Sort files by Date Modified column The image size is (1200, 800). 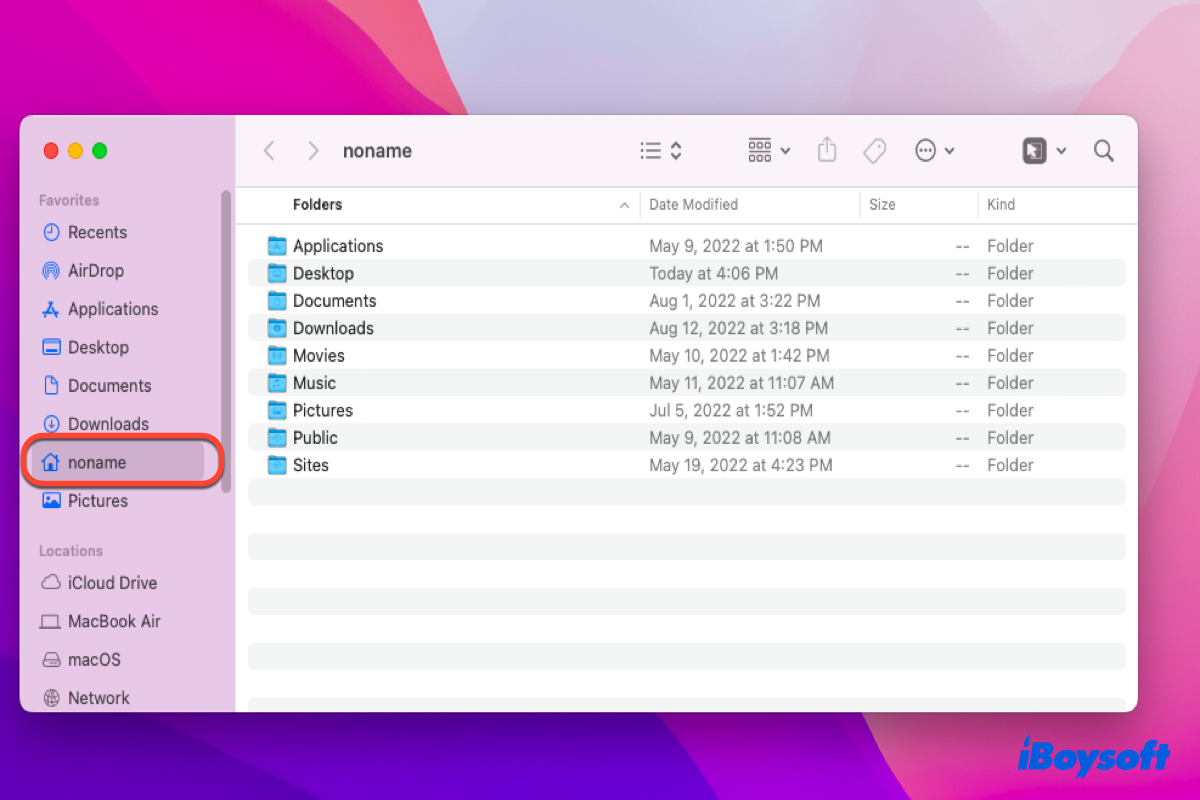point(693,204)
